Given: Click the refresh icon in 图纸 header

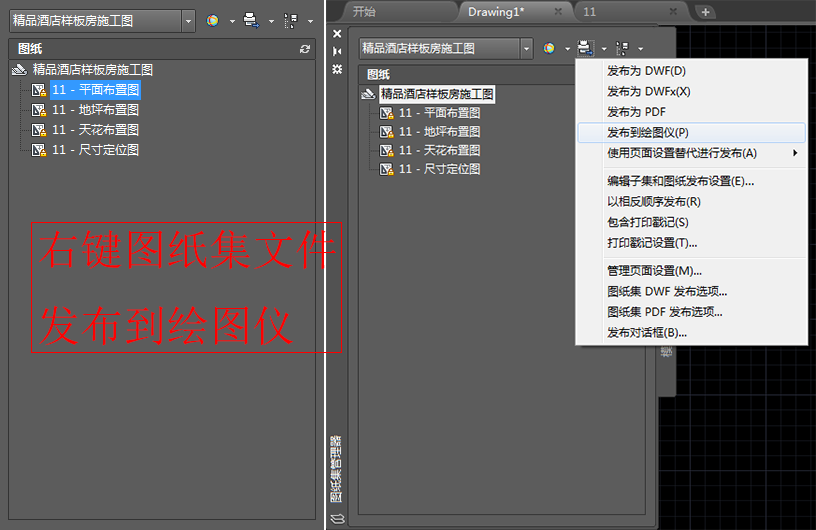Looking at the screenshot, I should coord(305,48).
